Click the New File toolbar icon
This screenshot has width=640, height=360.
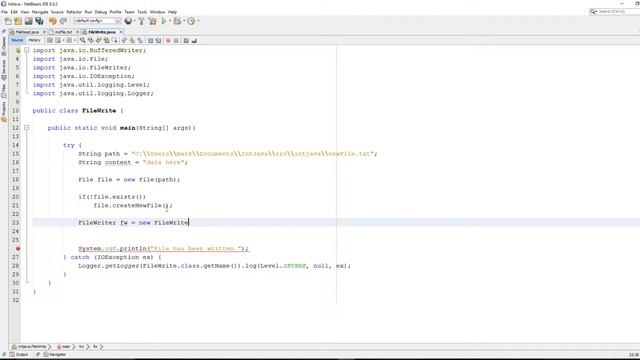(8, 21)
